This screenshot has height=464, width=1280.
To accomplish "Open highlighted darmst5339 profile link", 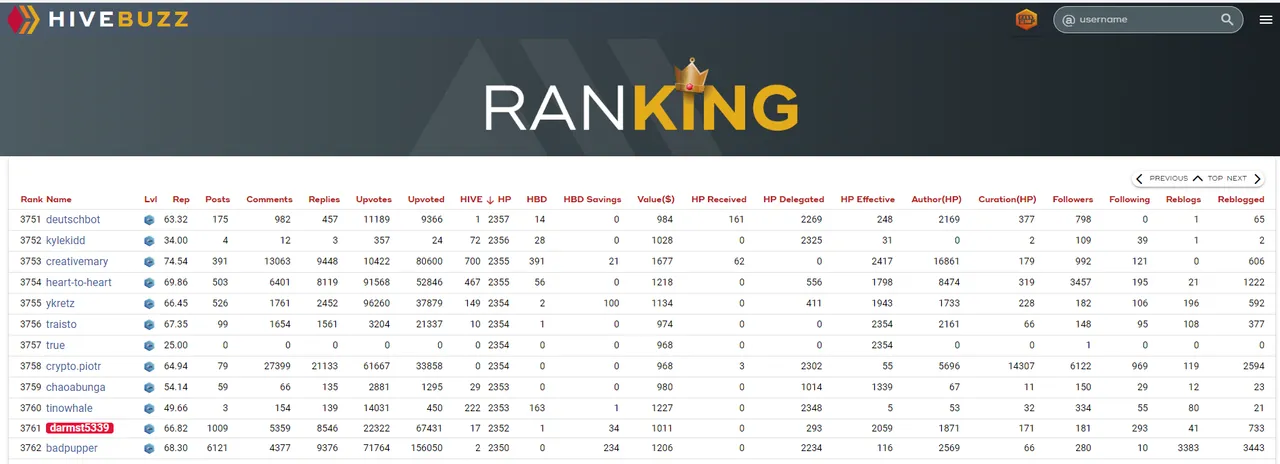I will [80, 428].
